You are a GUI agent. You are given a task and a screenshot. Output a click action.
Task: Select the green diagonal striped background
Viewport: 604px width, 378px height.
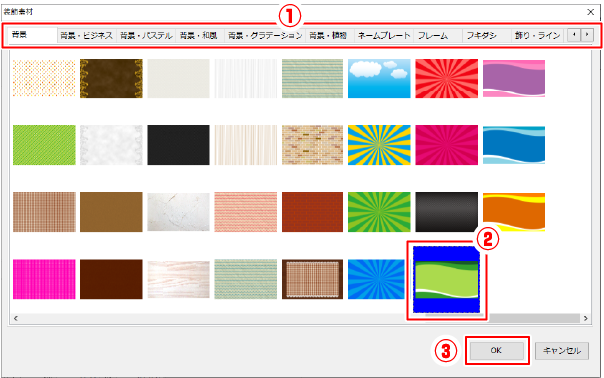pyautogui.click(x=44, y=145)
